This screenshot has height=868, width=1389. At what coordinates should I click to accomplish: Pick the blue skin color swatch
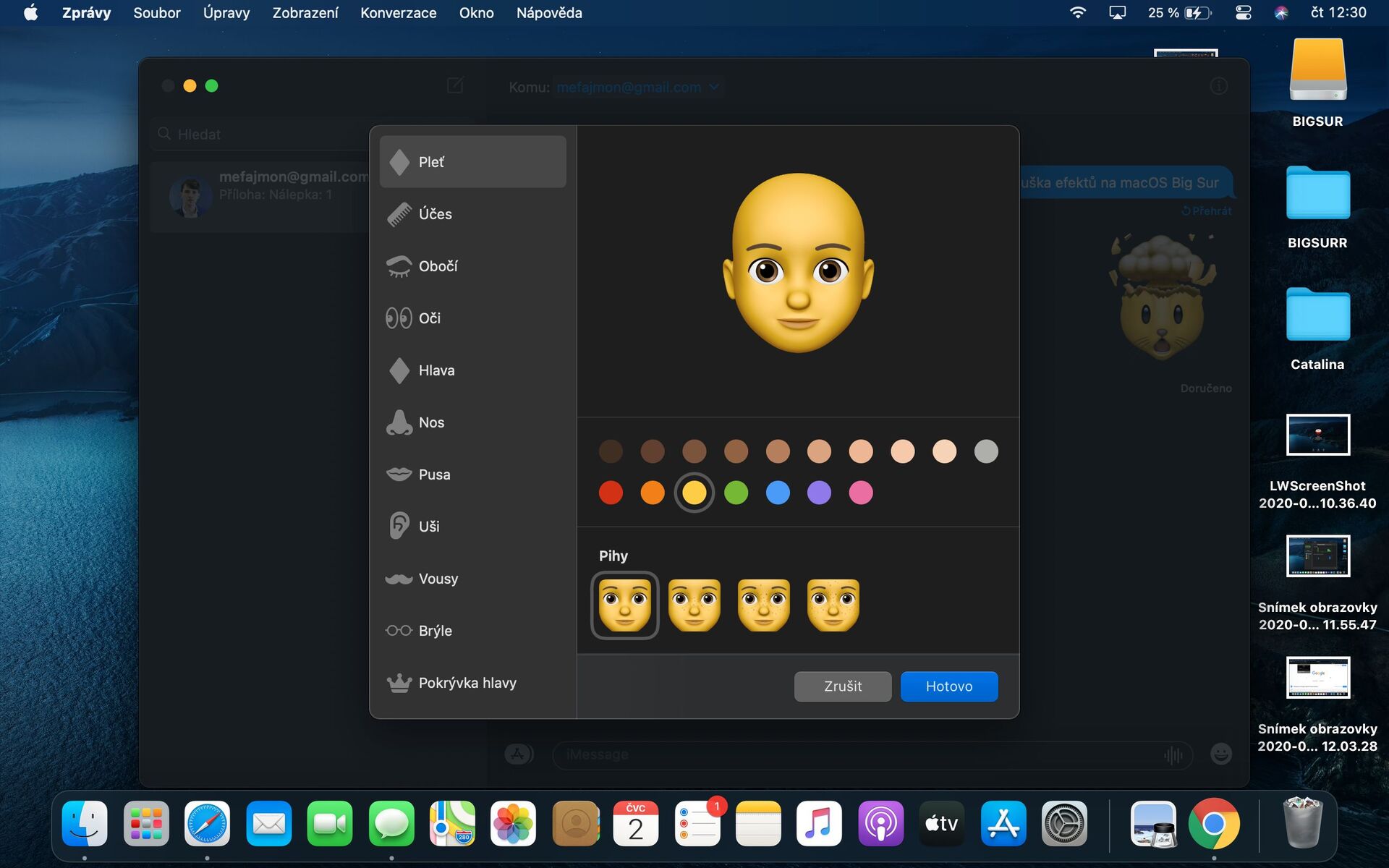(778, 493)
